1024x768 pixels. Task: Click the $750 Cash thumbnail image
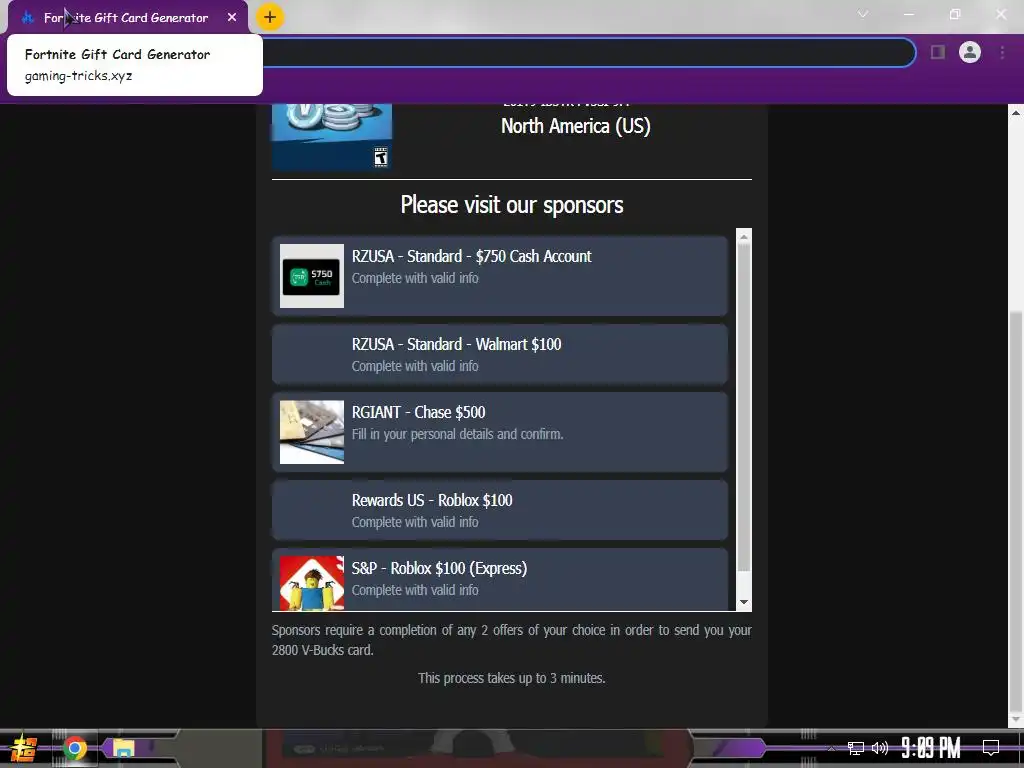click(x=312, y=276)
